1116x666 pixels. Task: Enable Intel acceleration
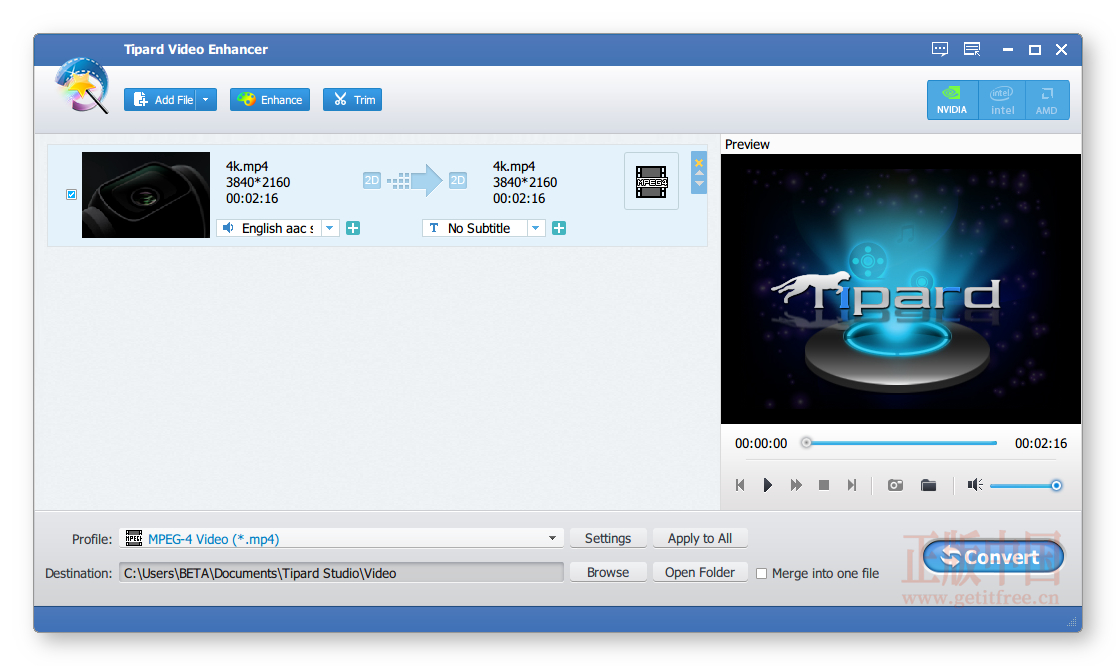coord(1002,100)
